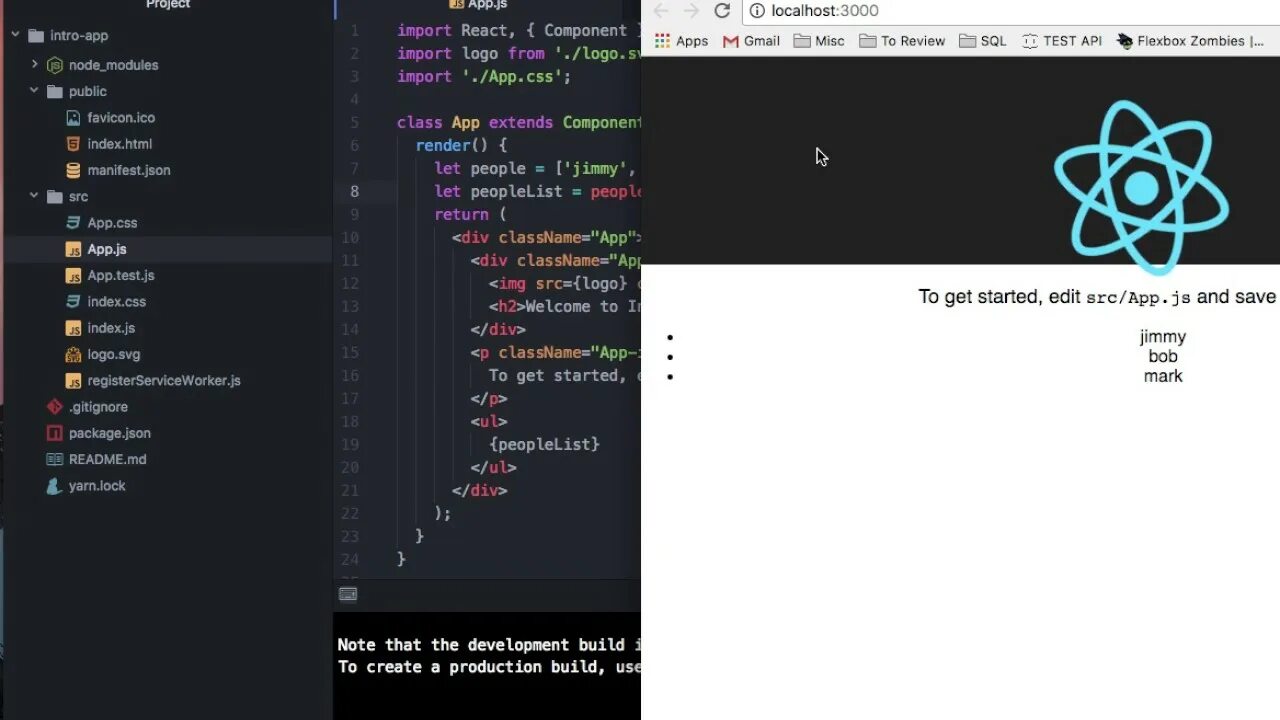This screenshot has width=1280, height=720.
Task: Click the README.md book icon
Action: click(x=55, y=459)
